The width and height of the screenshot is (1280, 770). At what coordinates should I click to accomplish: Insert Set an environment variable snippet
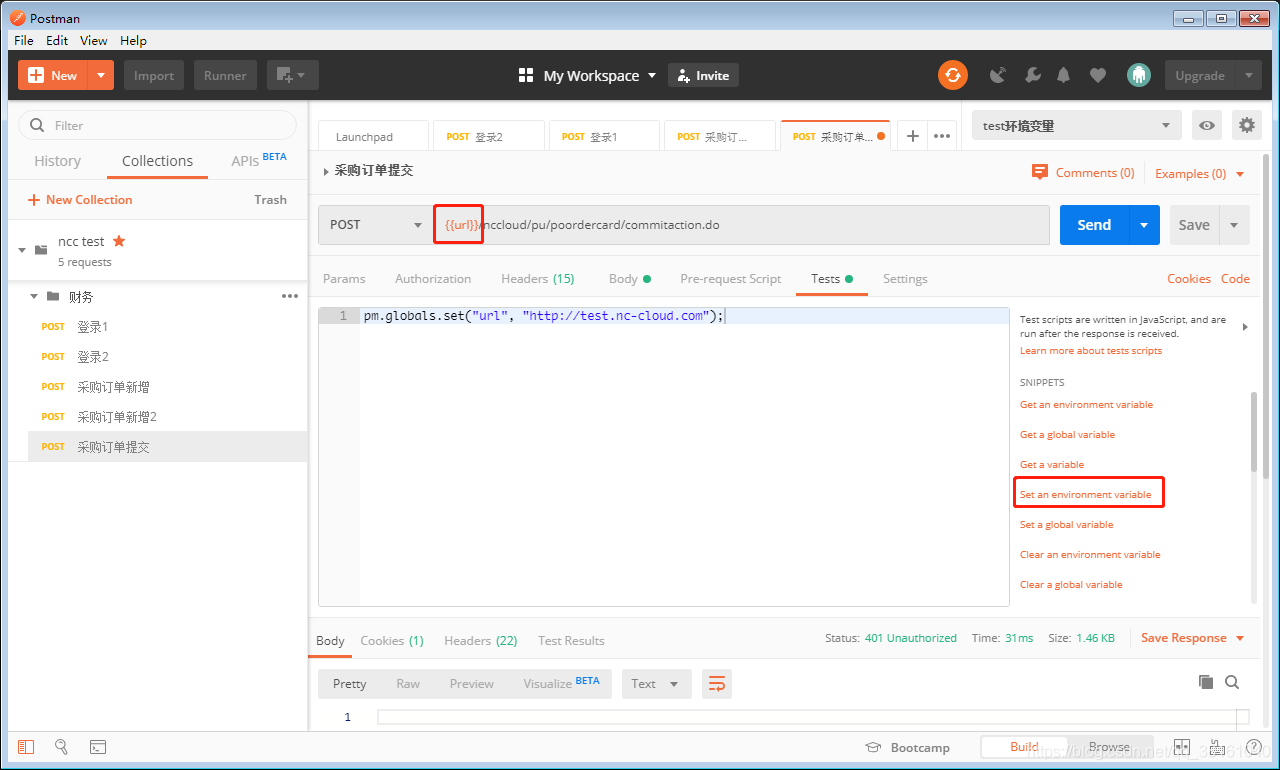[1085, 494]
